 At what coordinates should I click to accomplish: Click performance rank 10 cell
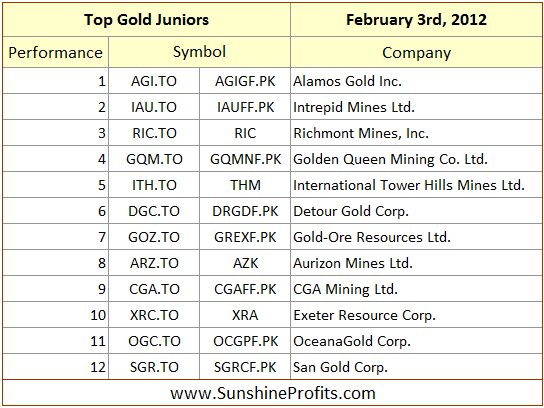(56, 315)
